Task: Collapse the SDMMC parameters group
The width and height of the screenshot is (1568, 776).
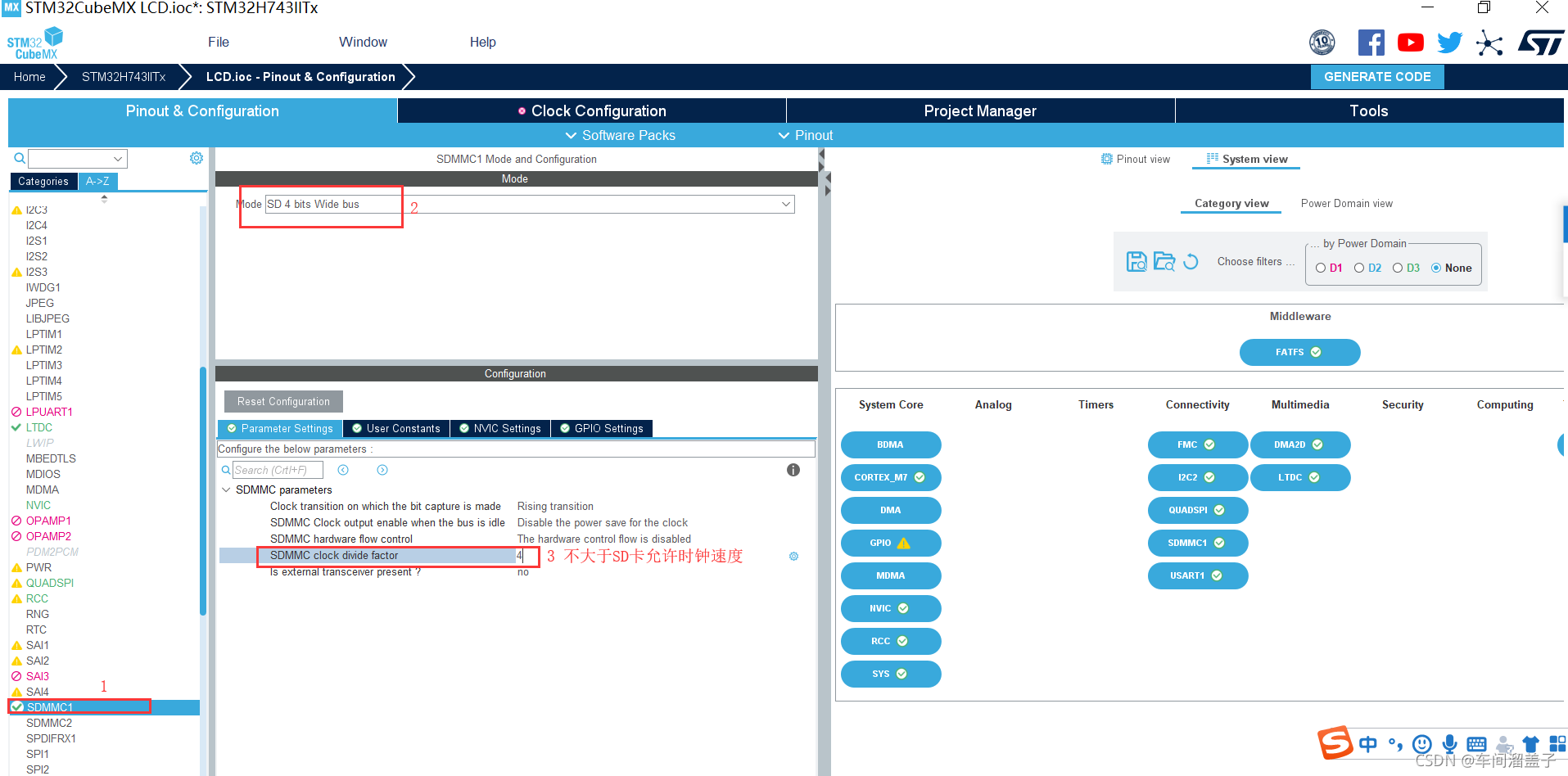Action: pyautogui.click(x=226, y=490)
